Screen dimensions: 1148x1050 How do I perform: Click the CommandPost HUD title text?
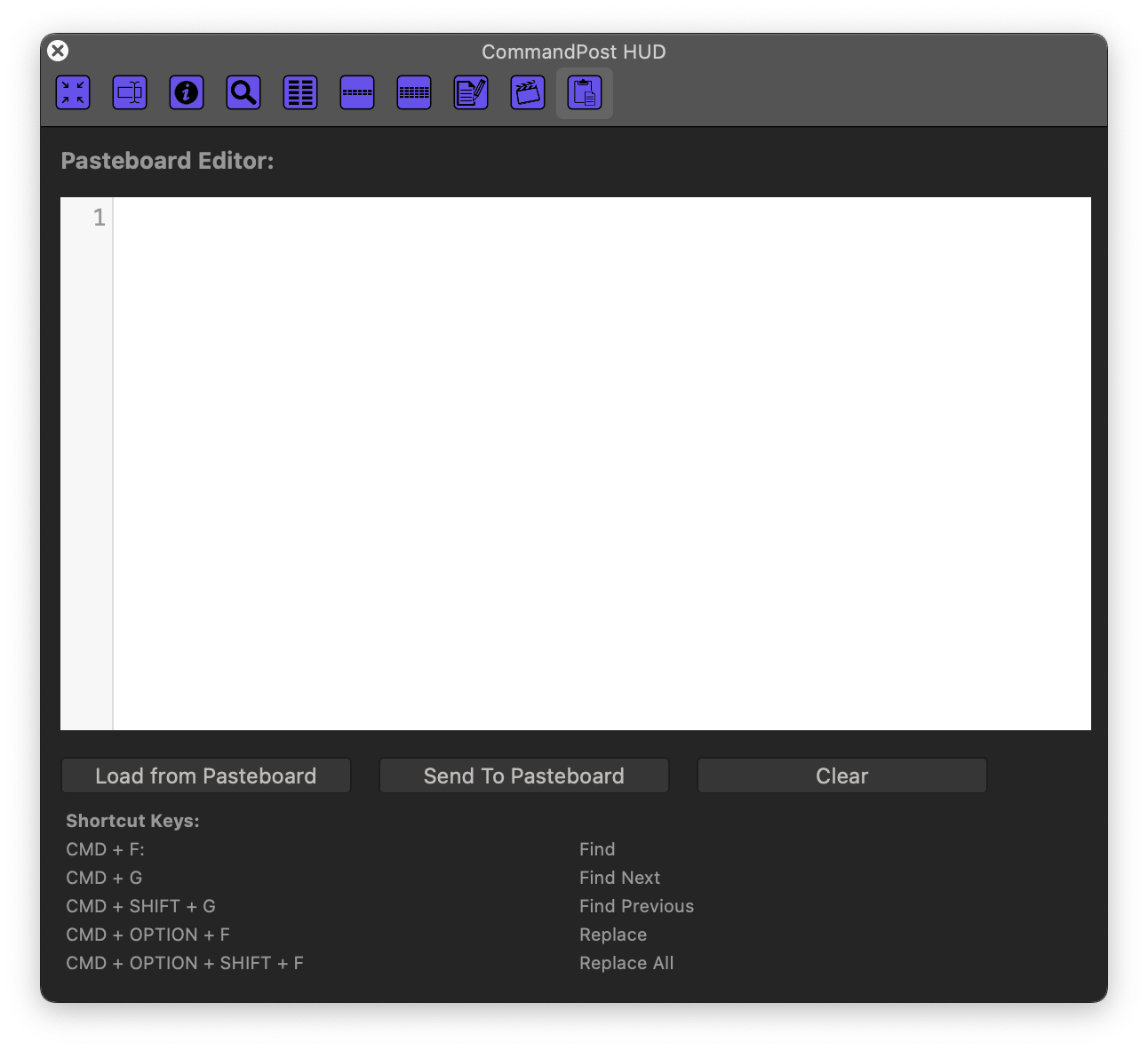[x=574, y=52]
